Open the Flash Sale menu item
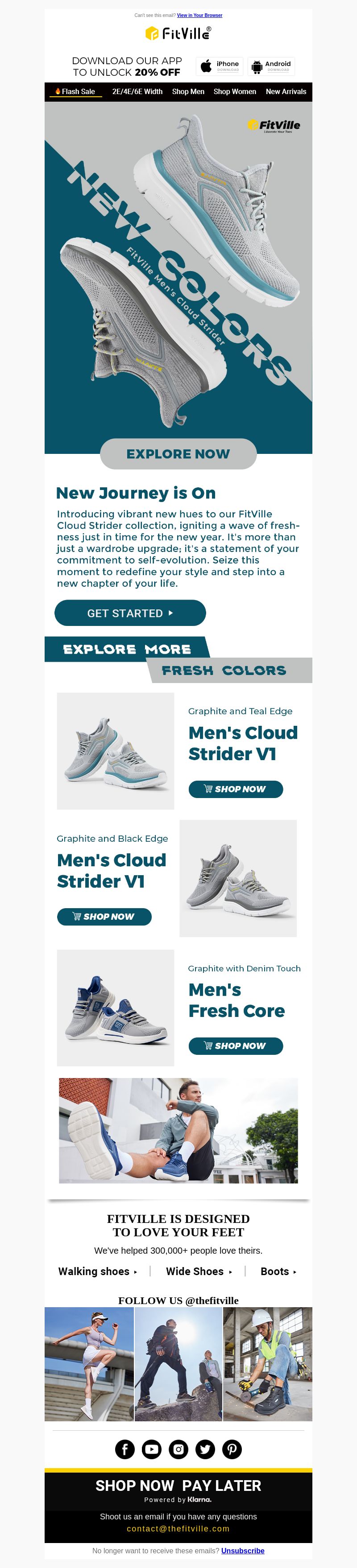The image size is (357, 1568). (x=75, y=91)
